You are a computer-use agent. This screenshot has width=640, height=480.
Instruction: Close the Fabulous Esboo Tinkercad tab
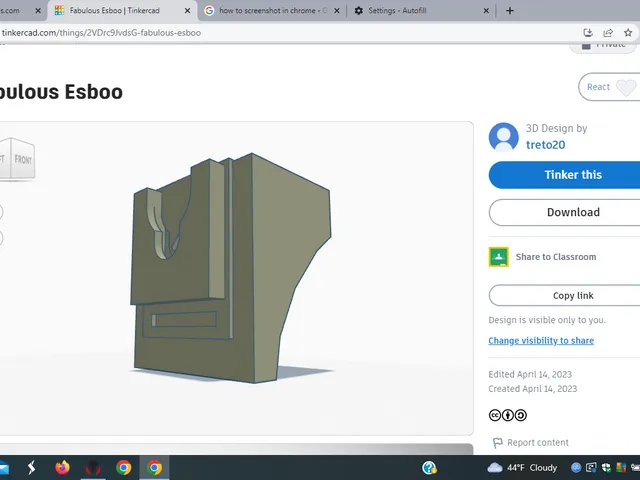187,11
